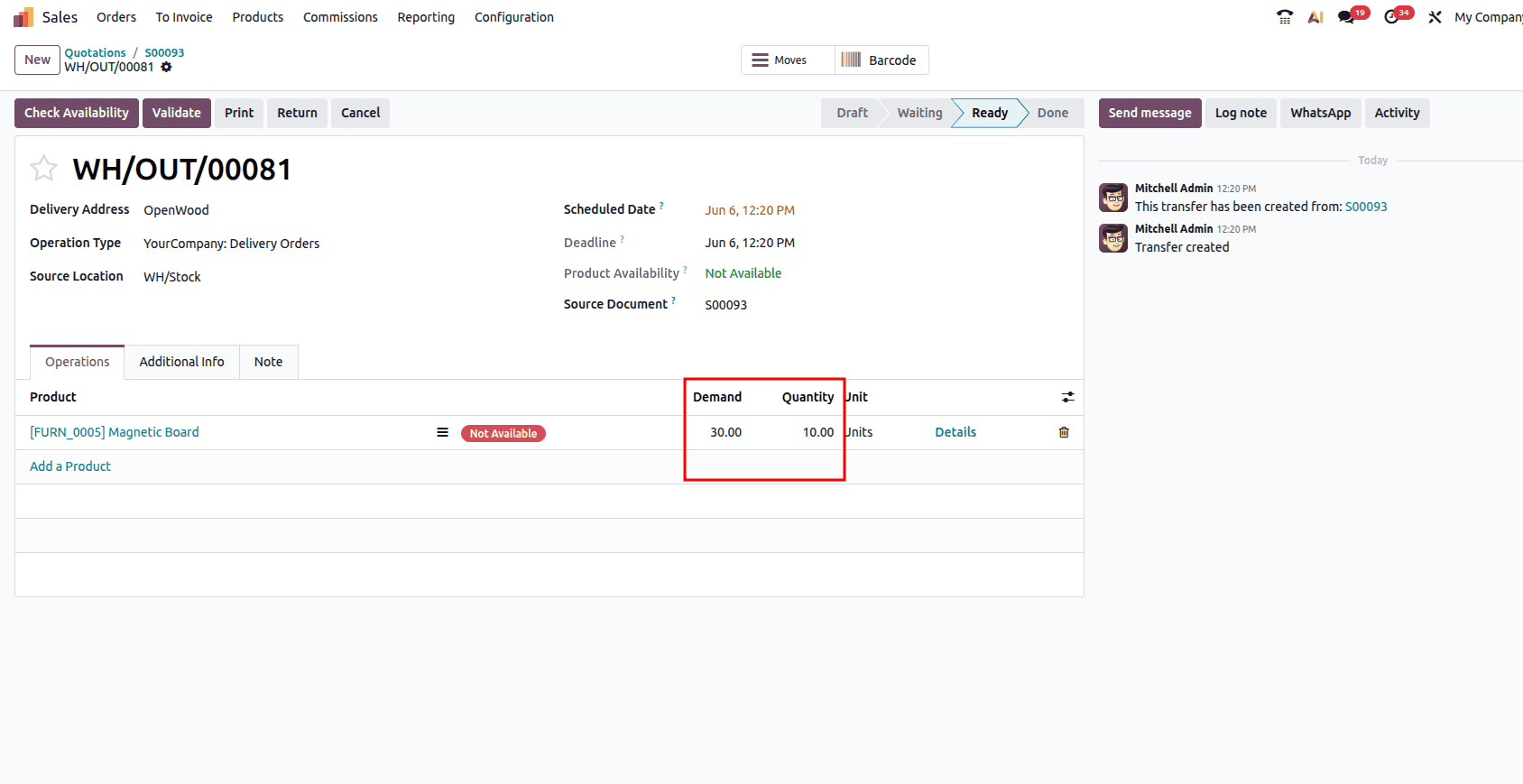1523x784 pixels.
Task: Open the Reporting menu
Action: (426, 17)
